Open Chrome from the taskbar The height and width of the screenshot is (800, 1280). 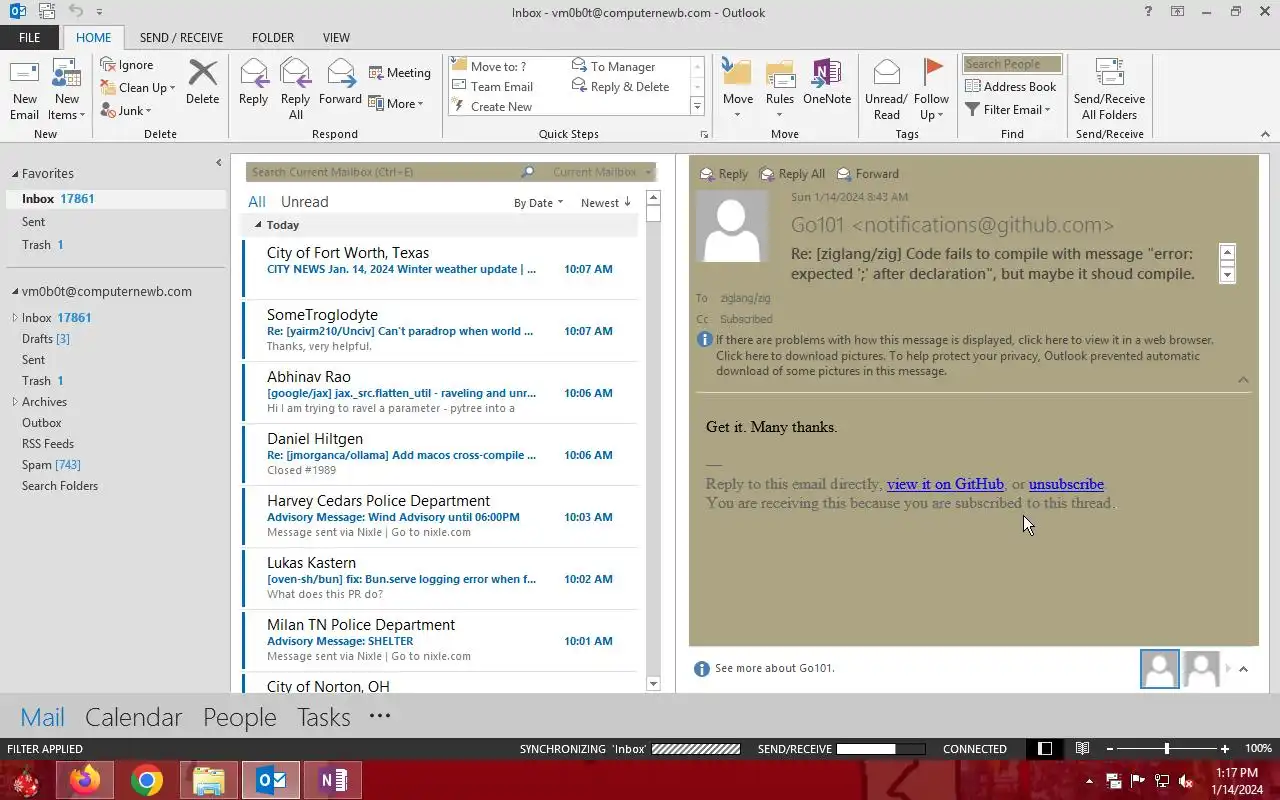click(x=147, y=780)
